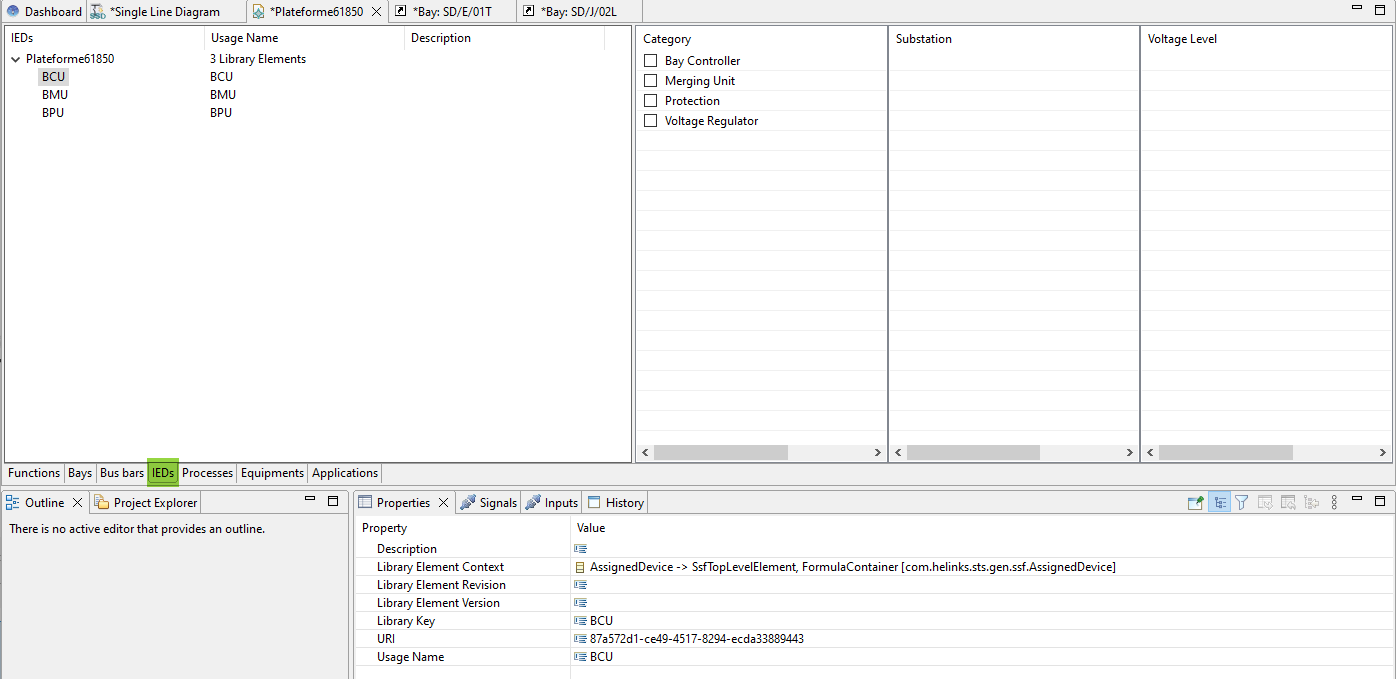Click the Library Element Context value icon
Image resolution: width=1396 pixels, height=679 pixels.
coord(580,567)
